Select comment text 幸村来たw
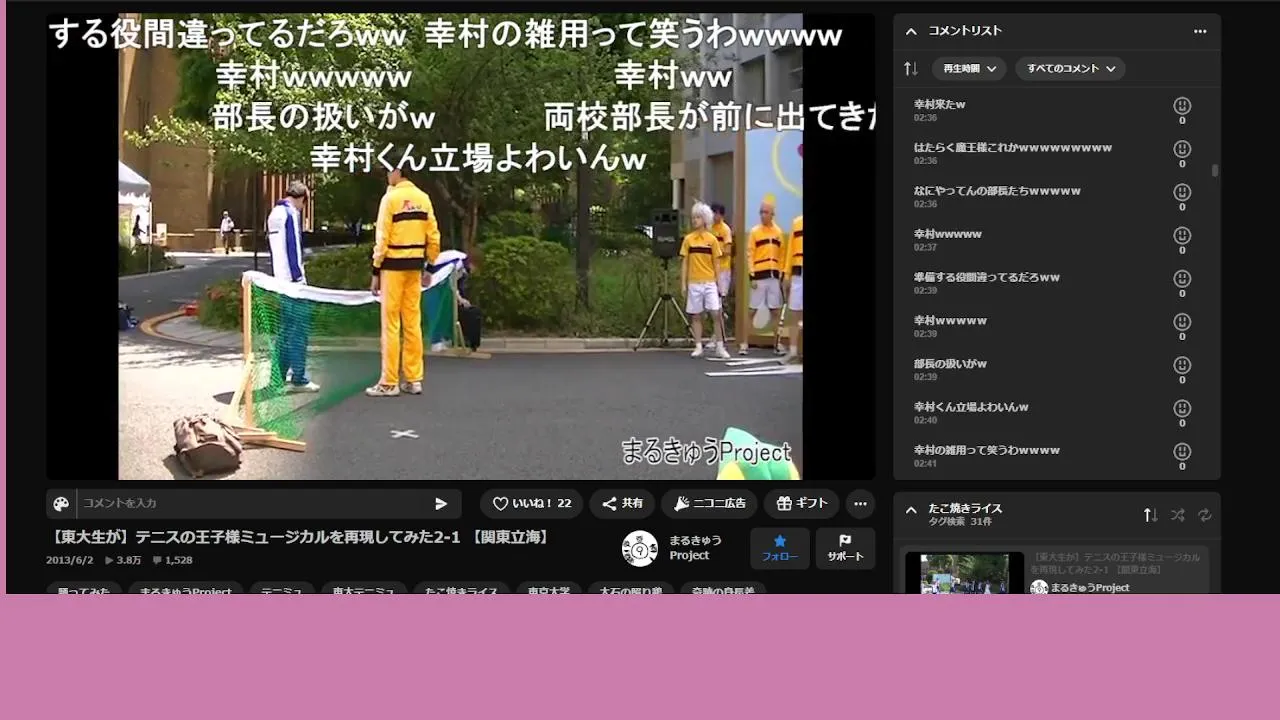The image size is (1280, 720). (x=939, y=104)
